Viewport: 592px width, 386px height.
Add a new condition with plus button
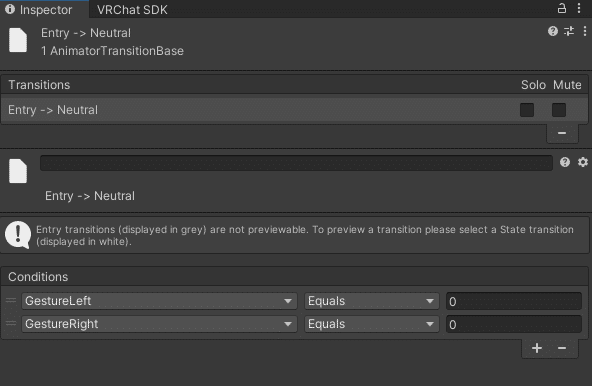click(x=536, y=348)
